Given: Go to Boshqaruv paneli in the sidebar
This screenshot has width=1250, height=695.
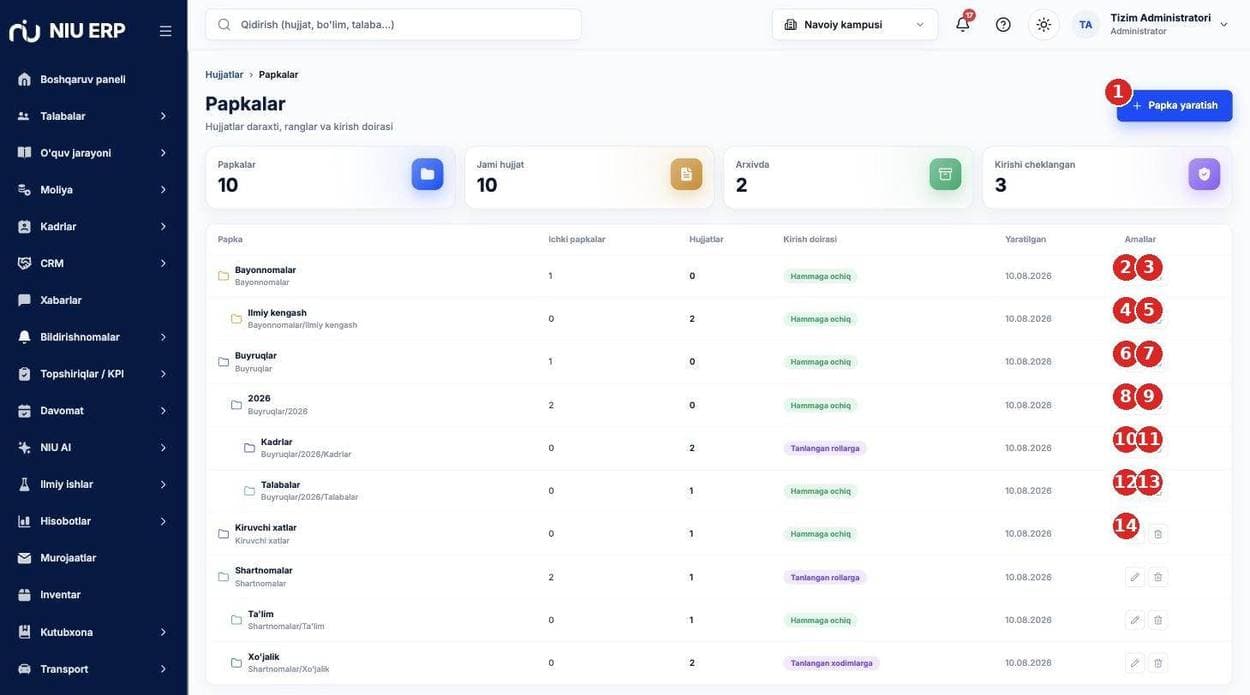Looking at the screenshot, I should [x=93, y=79].
